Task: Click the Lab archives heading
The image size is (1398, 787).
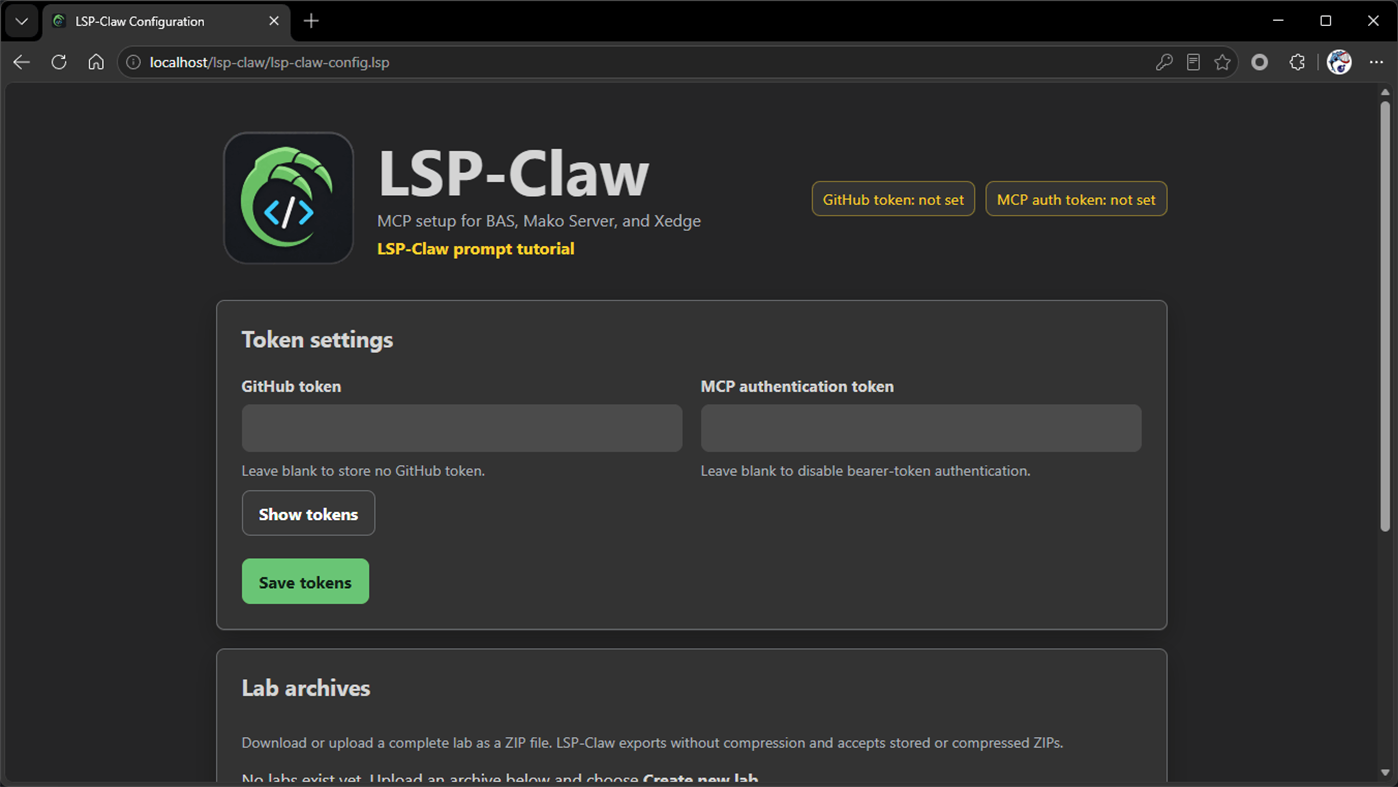Action: click(x=306, y=688)
